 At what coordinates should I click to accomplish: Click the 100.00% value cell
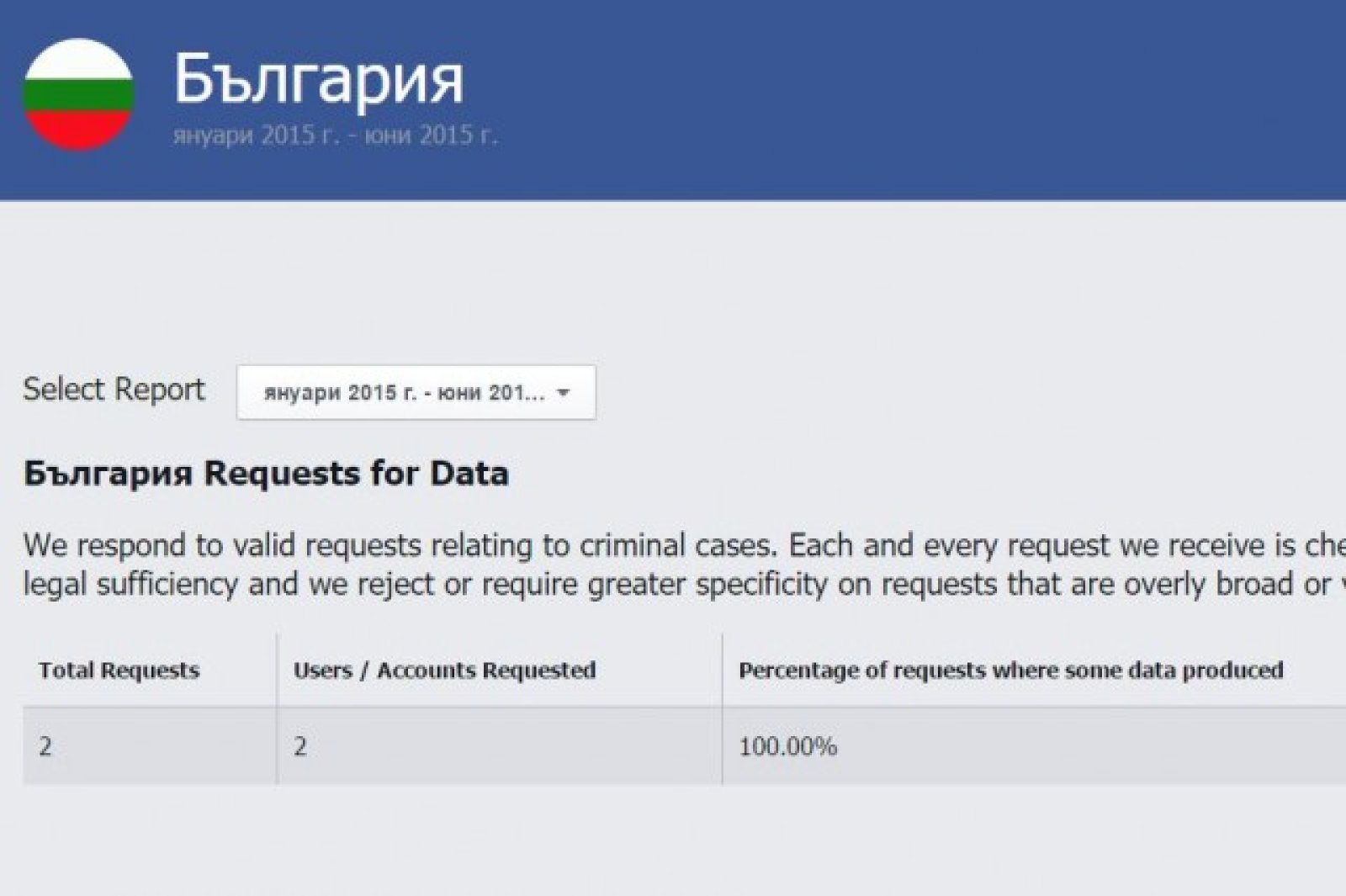tap(787, 746)
